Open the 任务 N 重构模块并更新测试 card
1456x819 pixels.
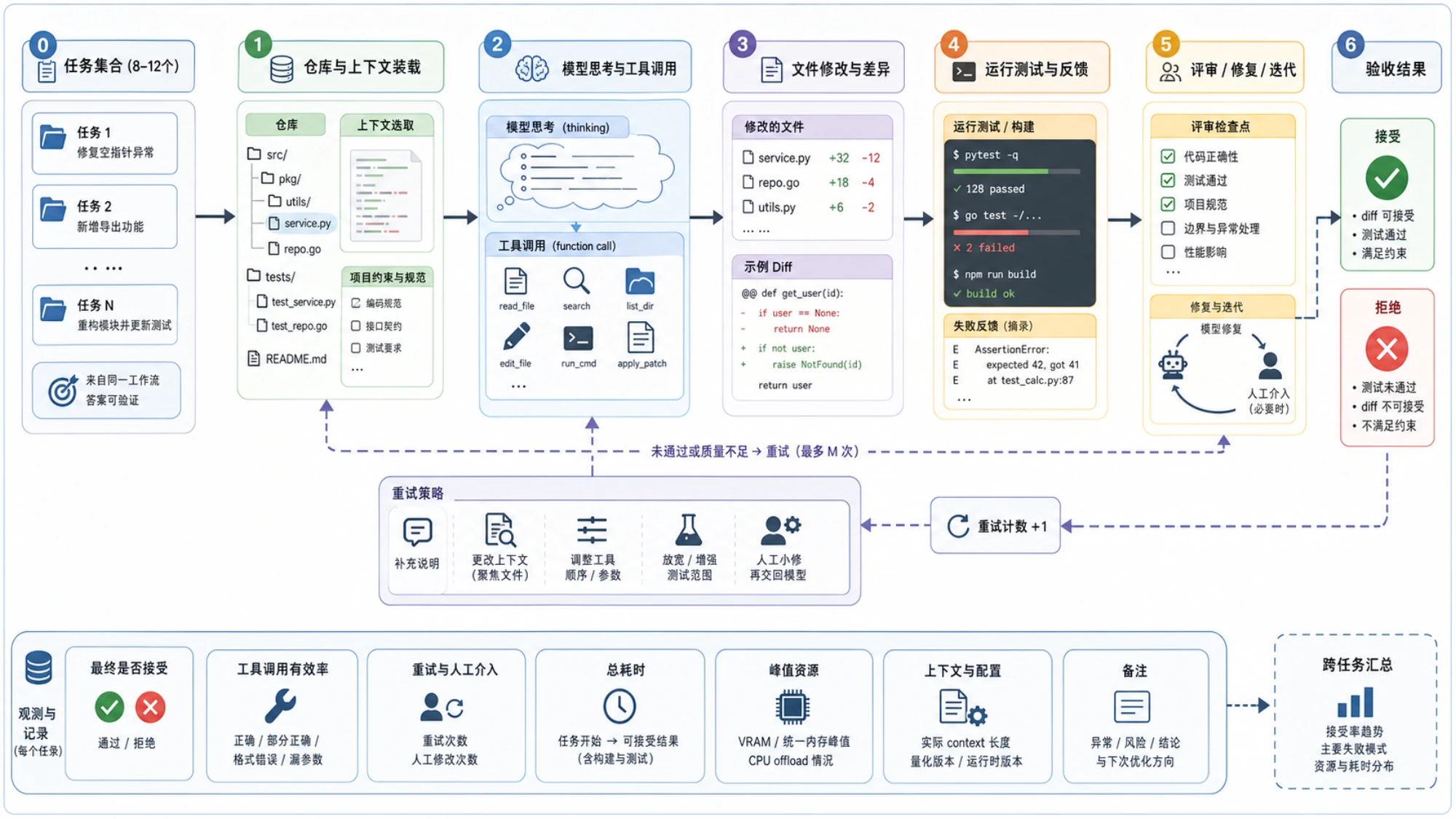pos(105,314)
